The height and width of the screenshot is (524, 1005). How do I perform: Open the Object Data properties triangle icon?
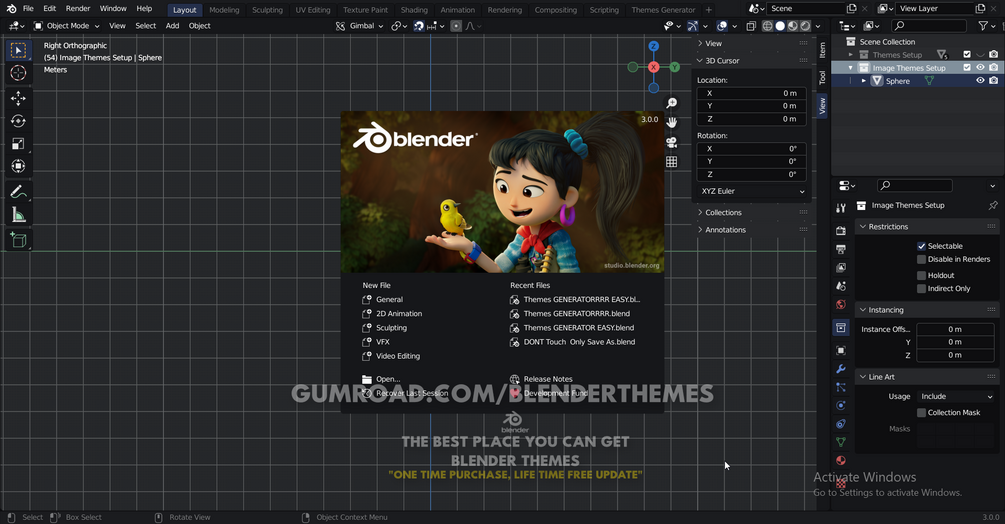pyautogui.click(x=841, y=442)
